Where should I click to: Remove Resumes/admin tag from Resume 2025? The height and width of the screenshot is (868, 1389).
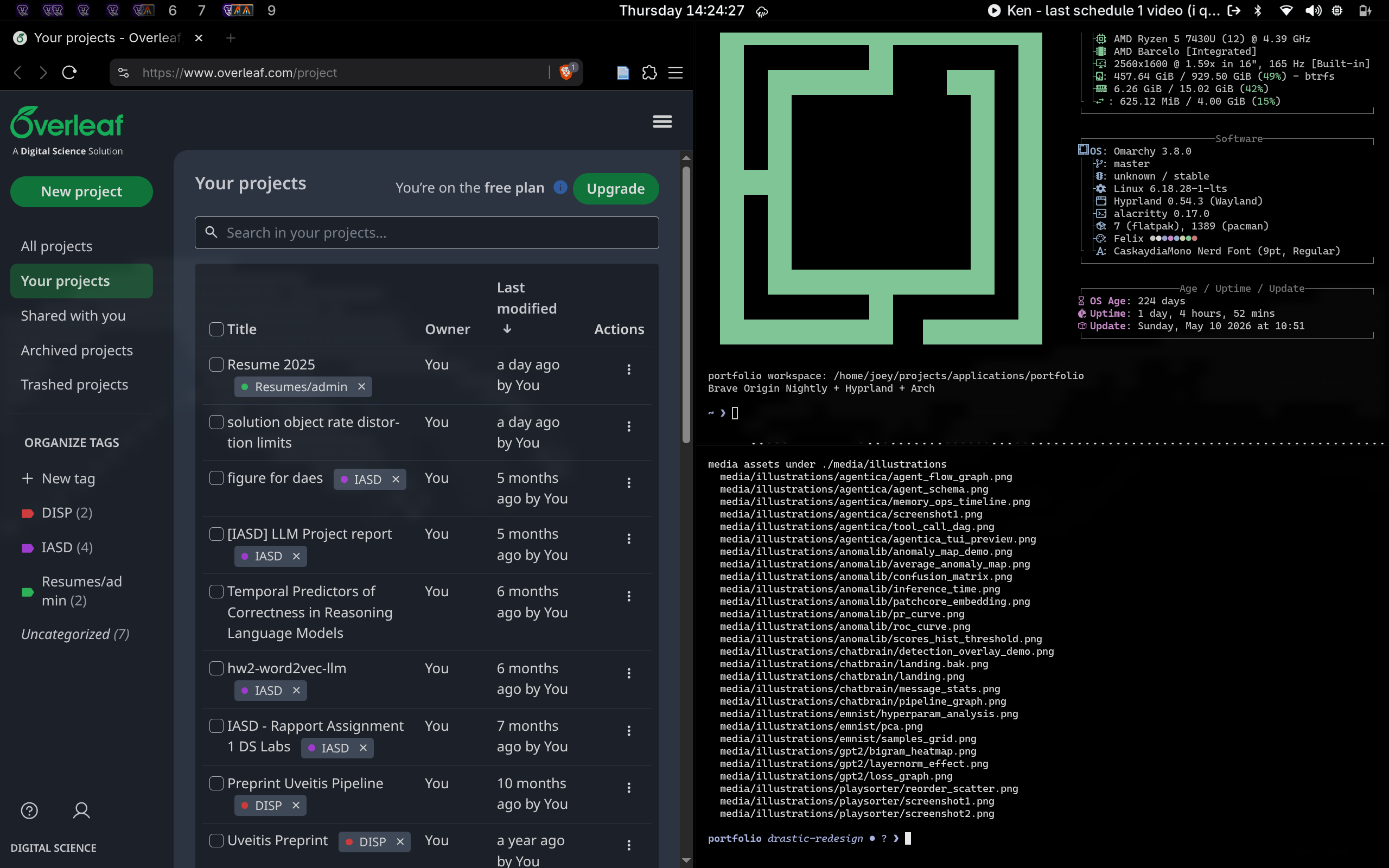coord(361,387)
